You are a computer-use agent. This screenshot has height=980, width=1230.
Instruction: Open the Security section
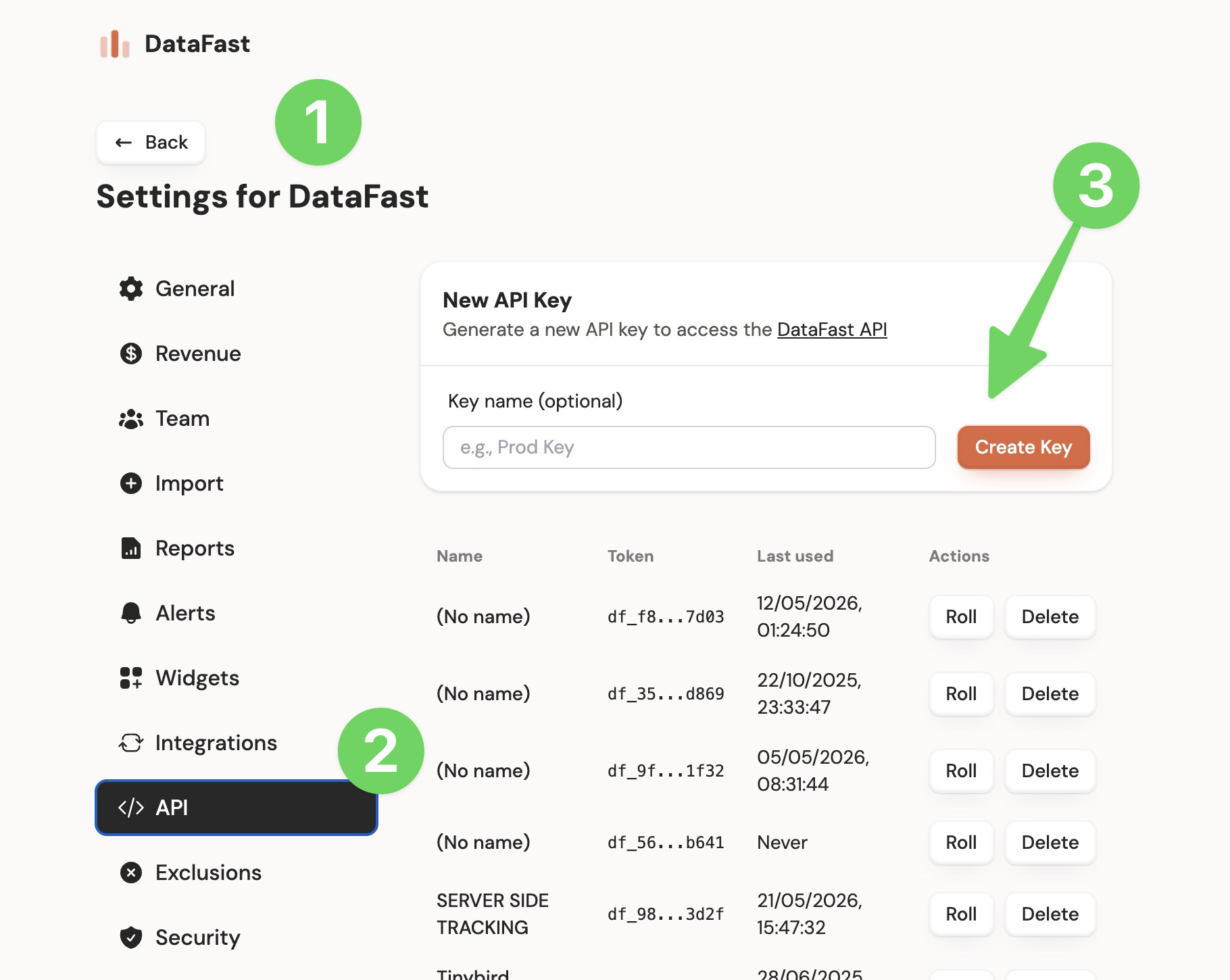(x=237, y=937)
